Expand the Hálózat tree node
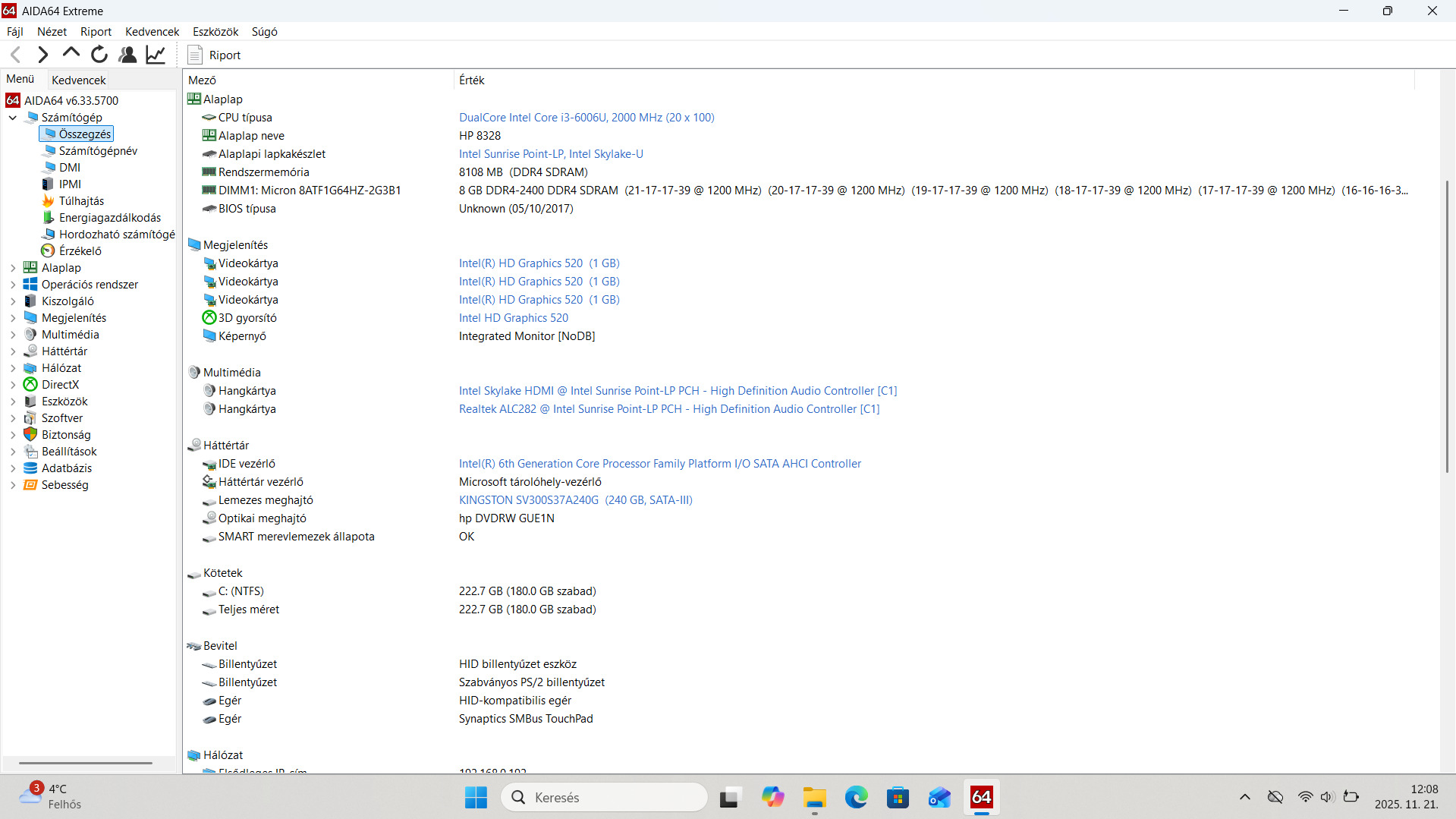The image size is (1456, 819). click(13, 368)
